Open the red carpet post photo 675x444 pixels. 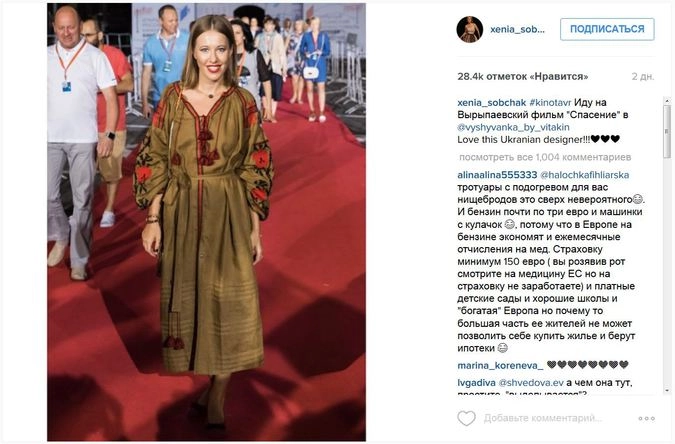[x=206, y=222]
